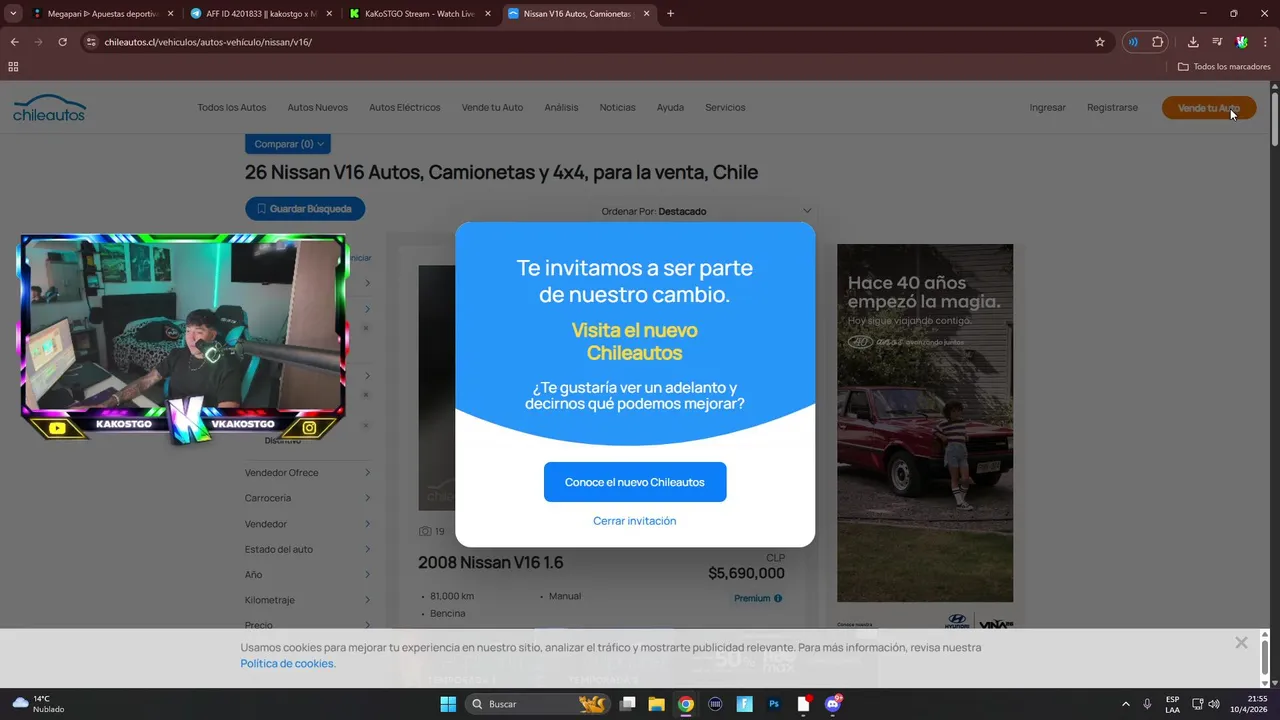Expand the Estado del auto filter
The image size is (1280, 720).
308,549
